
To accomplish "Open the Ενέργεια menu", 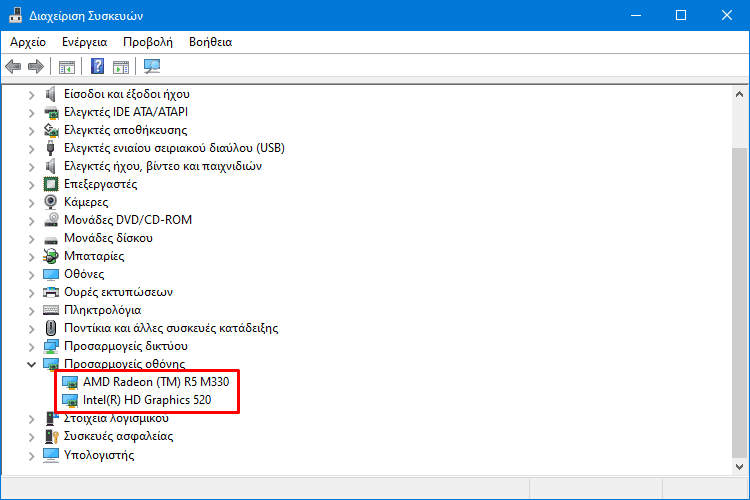I will pyautogui.click(x=85, y=42).
